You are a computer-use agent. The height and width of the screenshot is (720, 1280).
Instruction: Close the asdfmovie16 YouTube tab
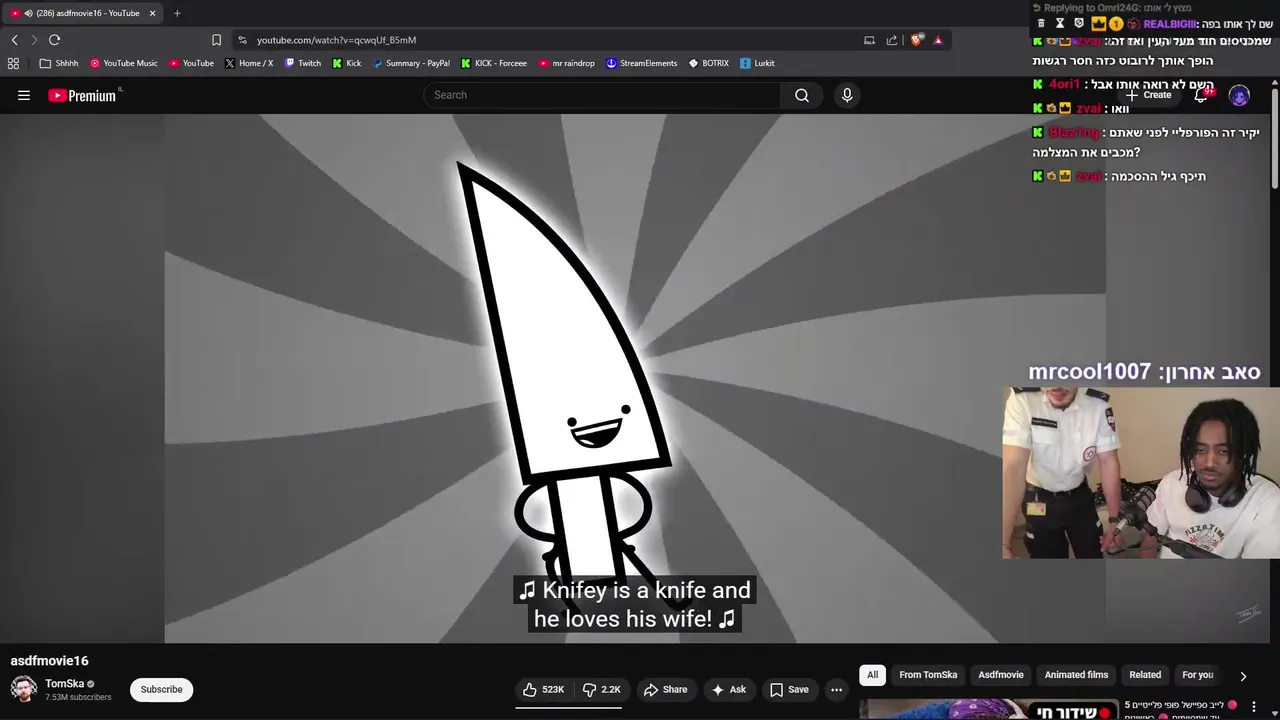pyautogui.click(x=152, y=13)
